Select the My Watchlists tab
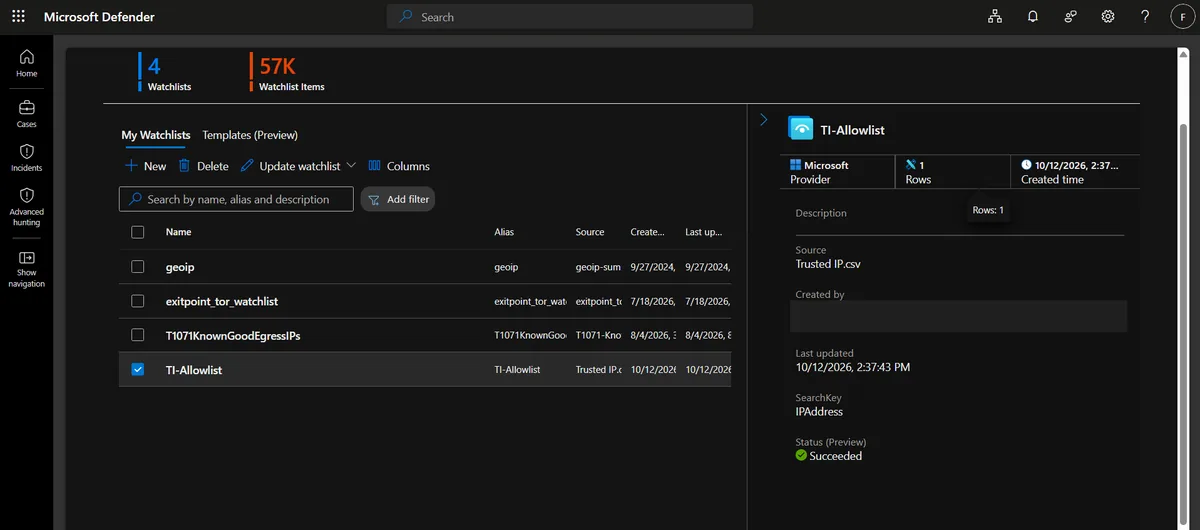The width and height of the screenshot is (1200, 530). (x=156, y=135)
